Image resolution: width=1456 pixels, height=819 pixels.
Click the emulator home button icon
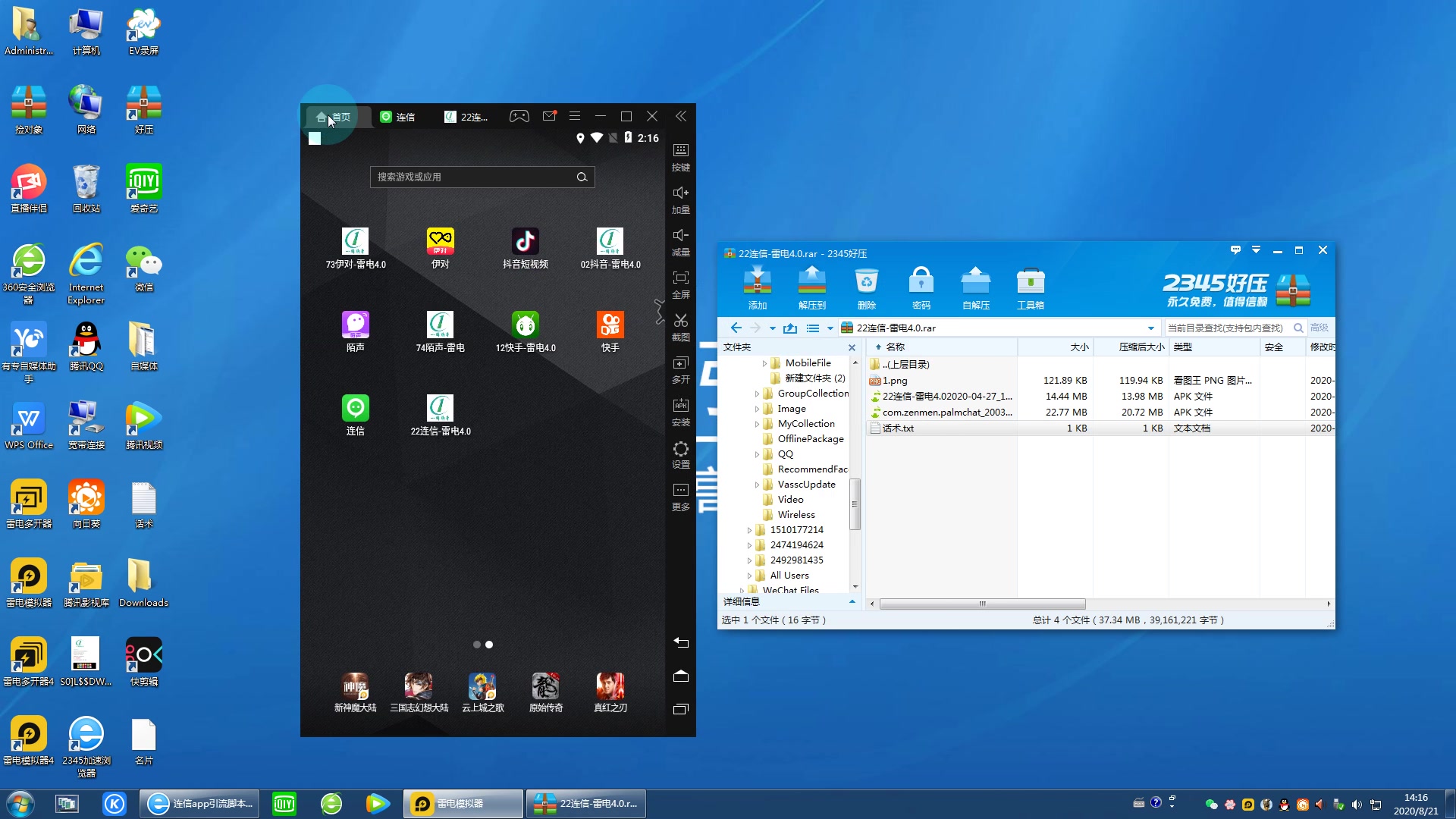[x=681, y=676]
